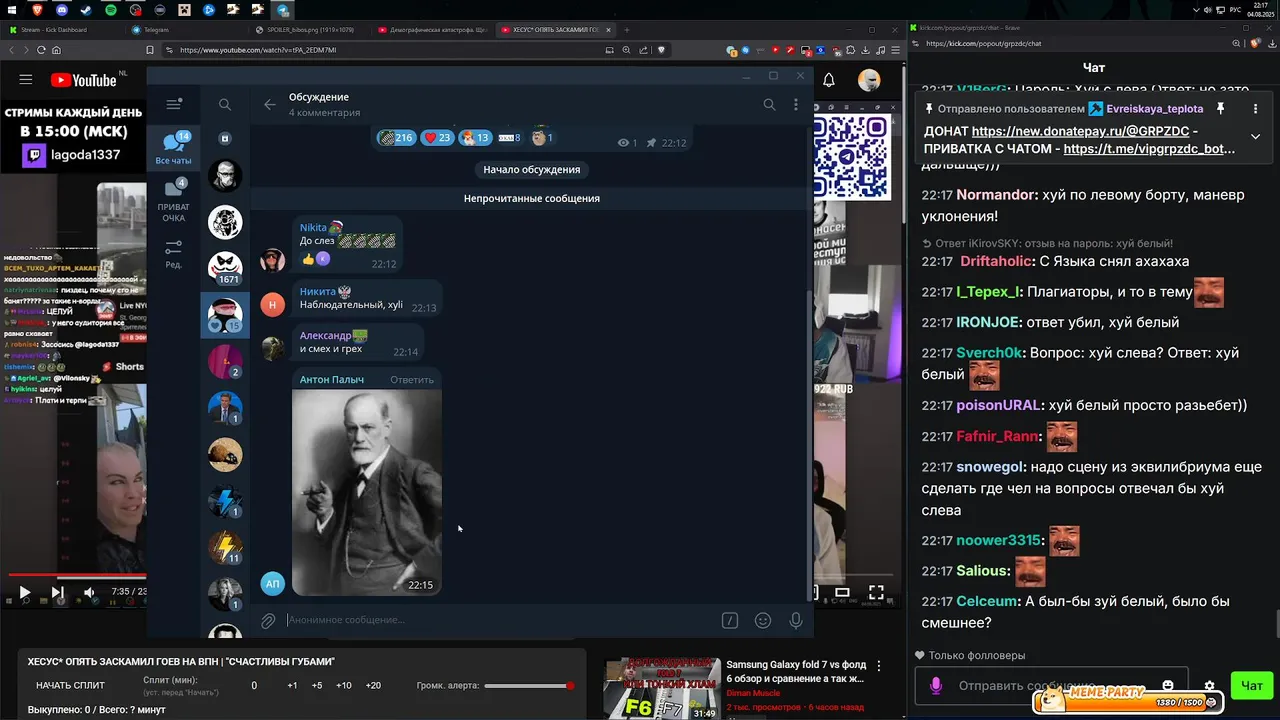Click the reaction with count 13
The height and width of the screenshot is (720, 1280).
coord(475,138)
